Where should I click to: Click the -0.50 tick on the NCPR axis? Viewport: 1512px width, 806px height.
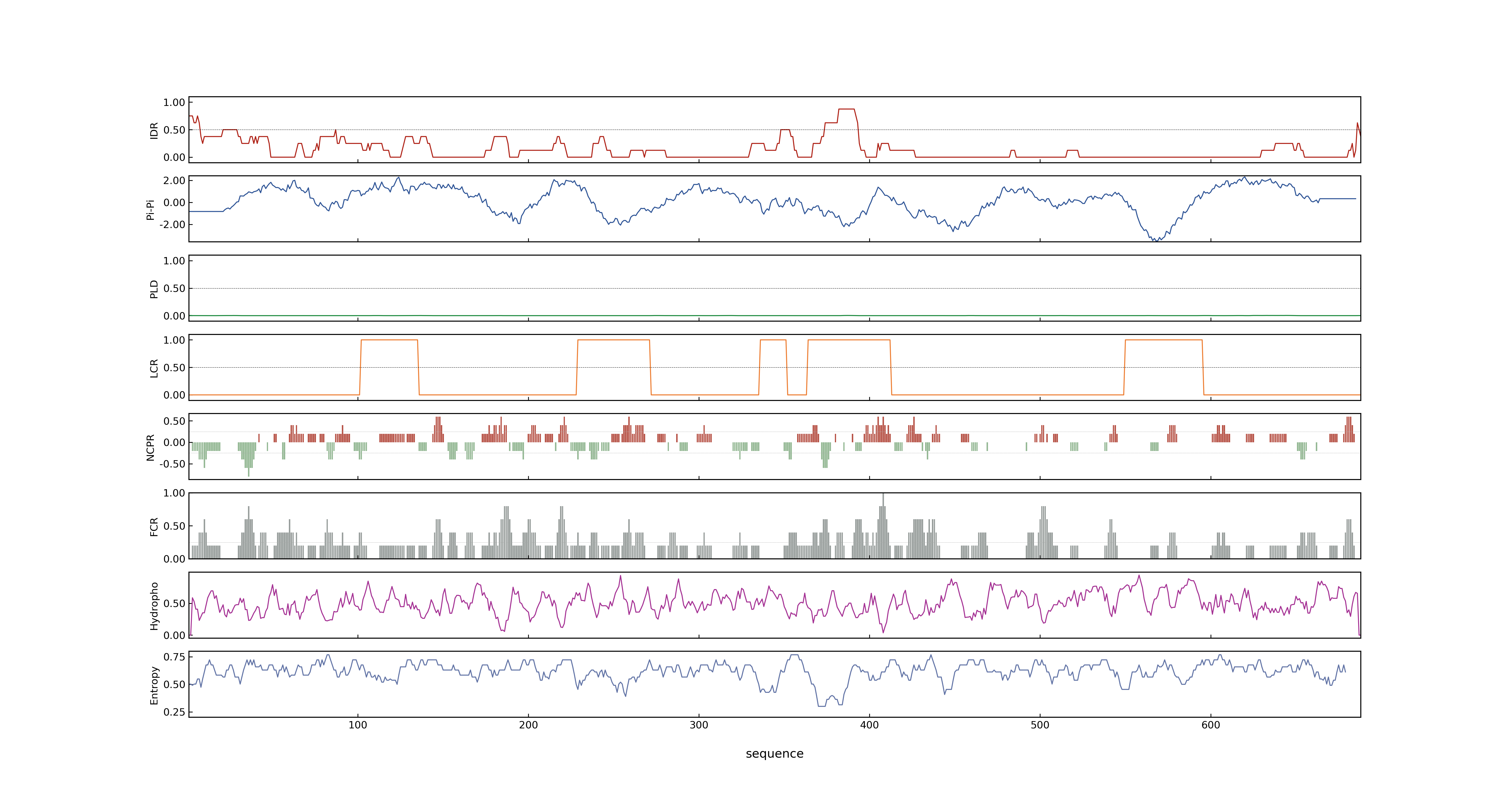tap(172, 464)
